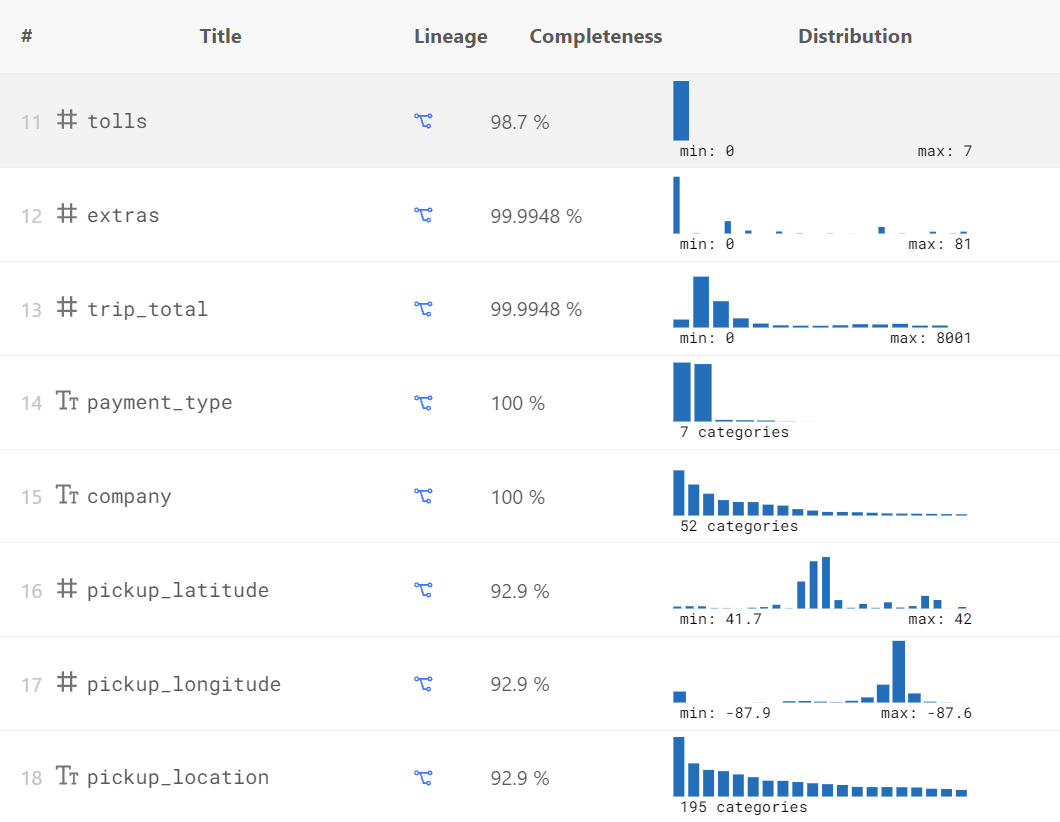1060x822 pixels.
Task: Open the trip_total column entry
Action: (148, 309)
